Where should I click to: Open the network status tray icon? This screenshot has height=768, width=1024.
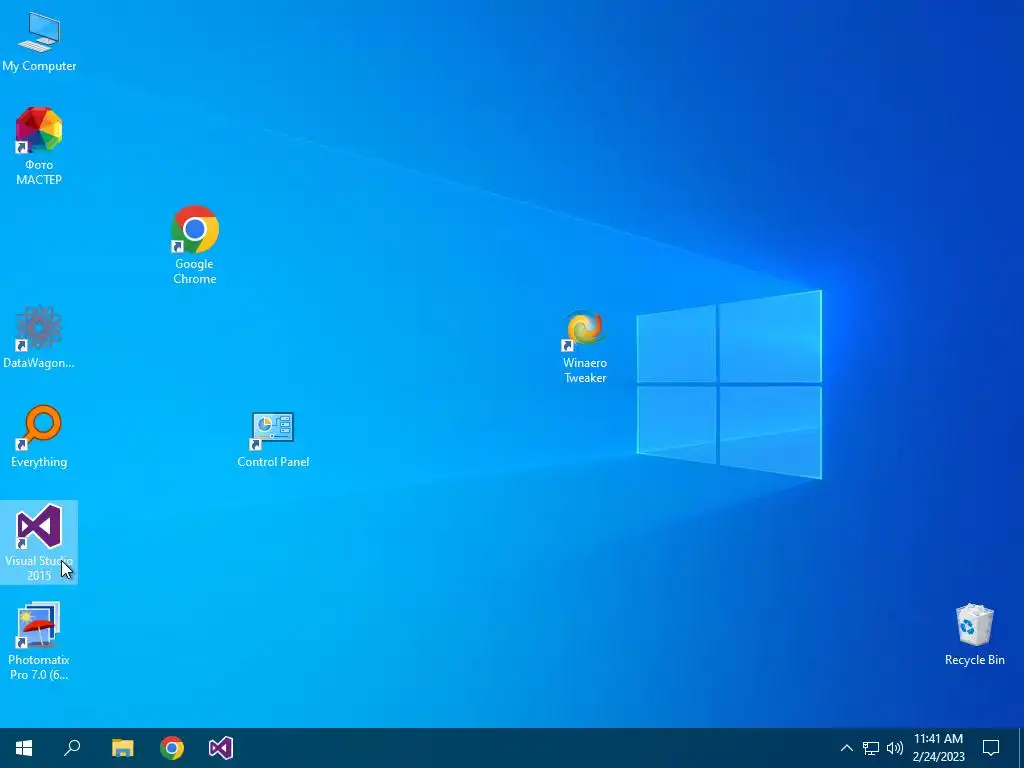(x=871, y=748)
